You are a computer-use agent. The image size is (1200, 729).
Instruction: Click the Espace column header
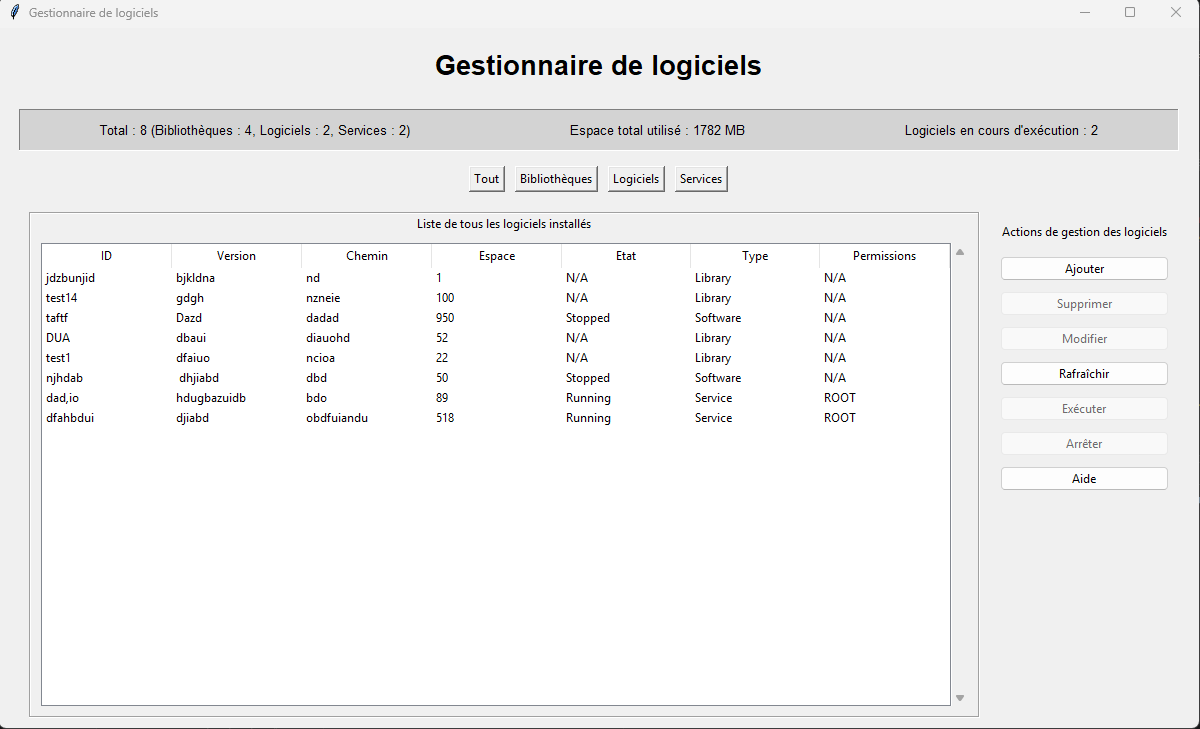[497, 256]
